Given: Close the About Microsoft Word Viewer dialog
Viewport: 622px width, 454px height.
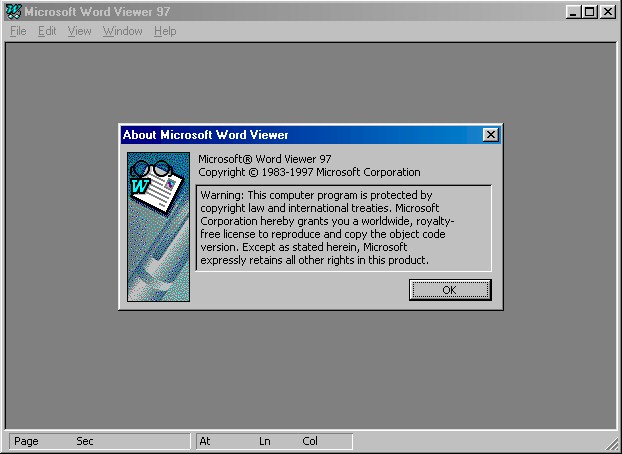Looking at the screenshot, I should (x=491, y=135).
